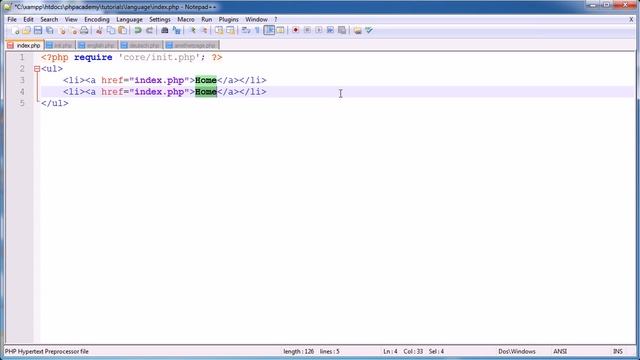Run macro multiple times icon
This screenshot has height=360, width=640.
pyautogui.click(x=330, y=31)
